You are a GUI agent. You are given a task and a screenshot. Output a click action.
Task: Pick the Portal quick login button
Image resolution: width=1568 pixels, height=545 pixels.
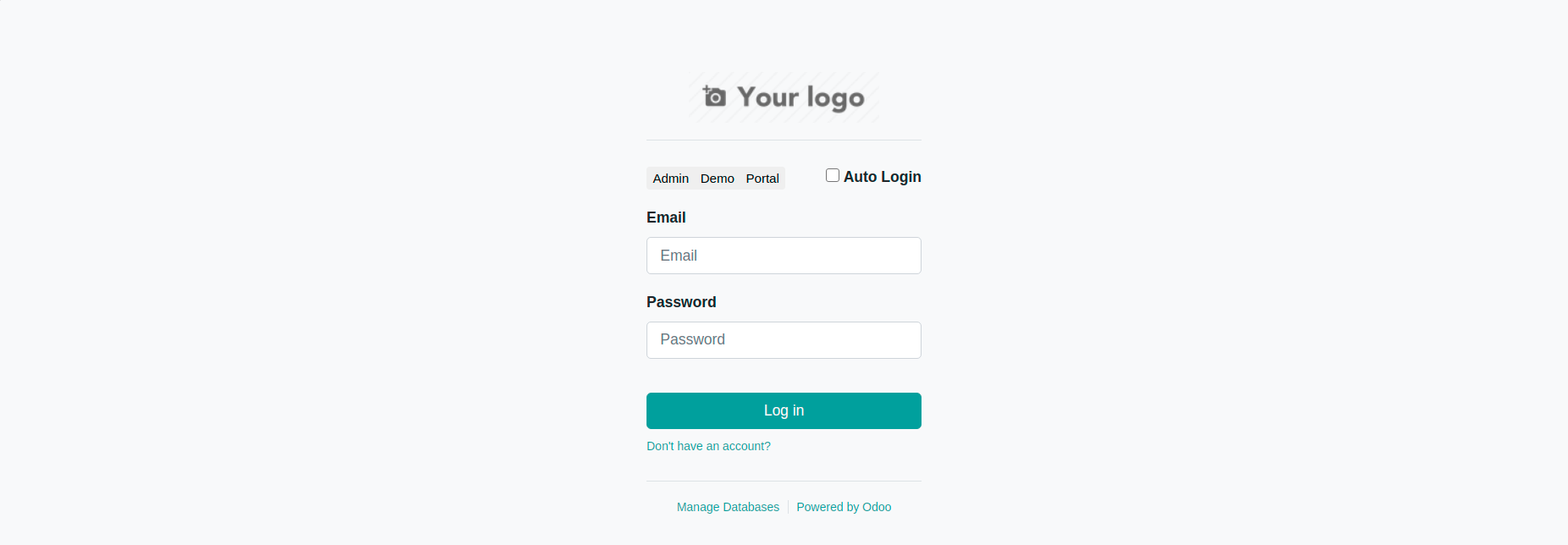[x=762, y=179]
